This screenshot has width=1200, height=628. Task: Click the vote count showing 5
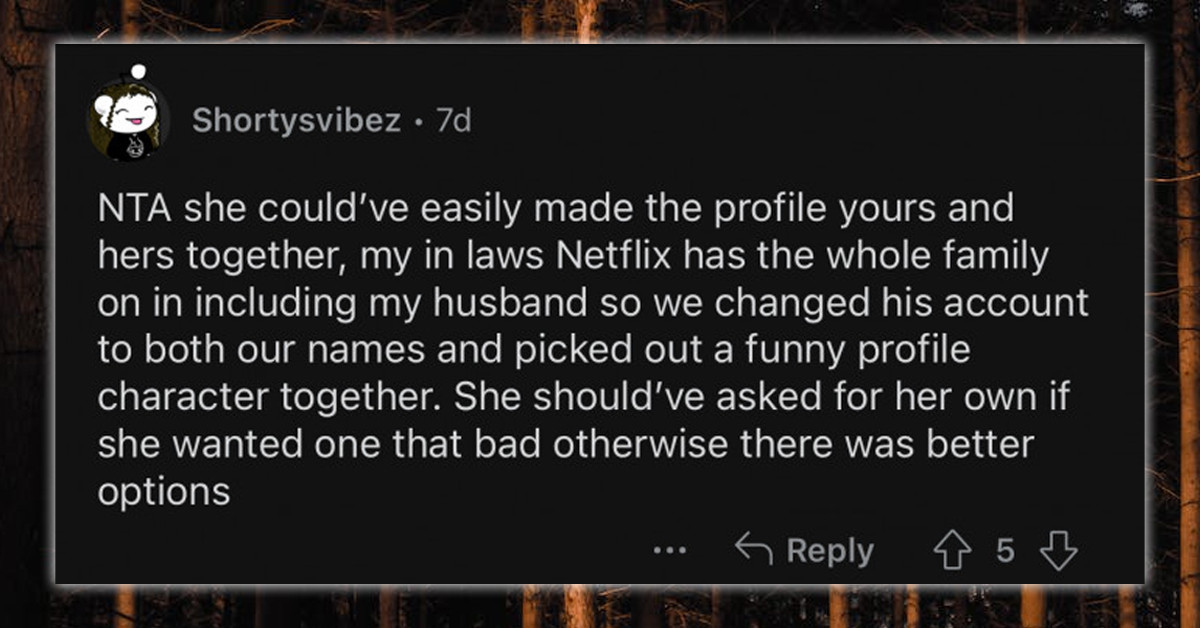point(1008,548)
